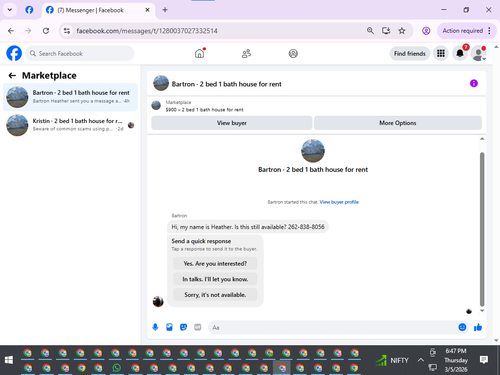Attach a file with the photo icon
The image size is (500, 375).
click(x=169, y=327)
